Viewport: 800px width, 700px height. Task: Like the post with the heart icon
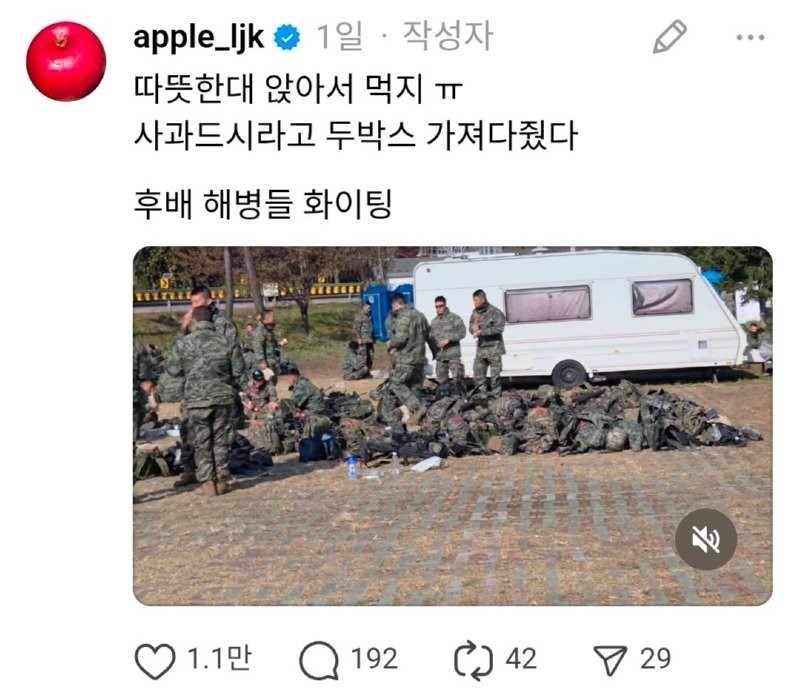click(155, 660)
